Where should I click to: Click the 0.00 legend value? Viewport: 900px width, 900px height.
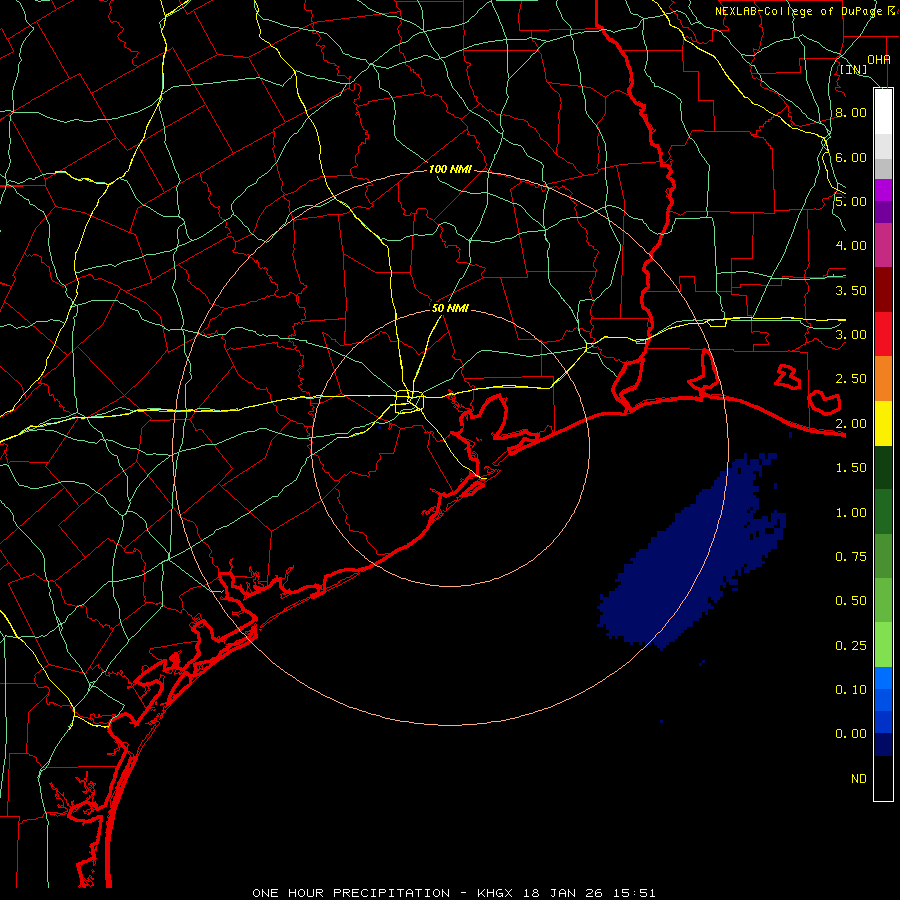851,734
